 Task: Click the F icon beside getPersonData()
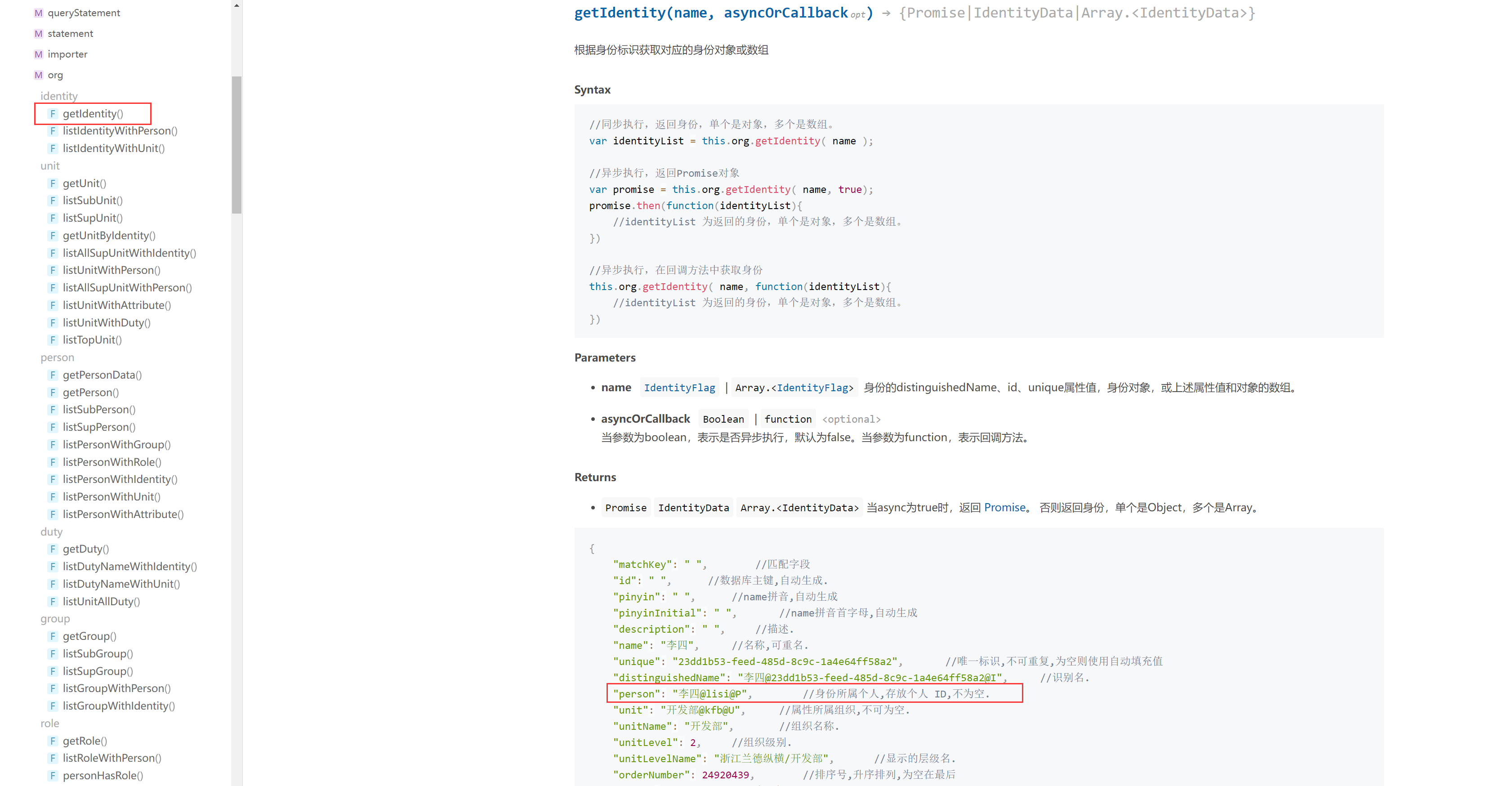(53, 375)
